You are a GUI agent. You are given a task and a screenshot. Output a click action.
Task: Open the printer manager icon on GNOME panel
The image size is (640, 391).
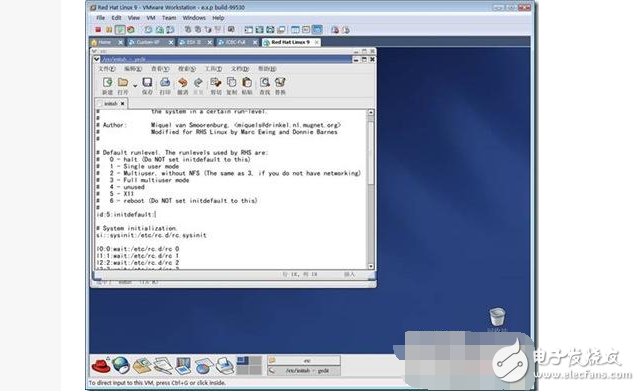tap(224, 365)
